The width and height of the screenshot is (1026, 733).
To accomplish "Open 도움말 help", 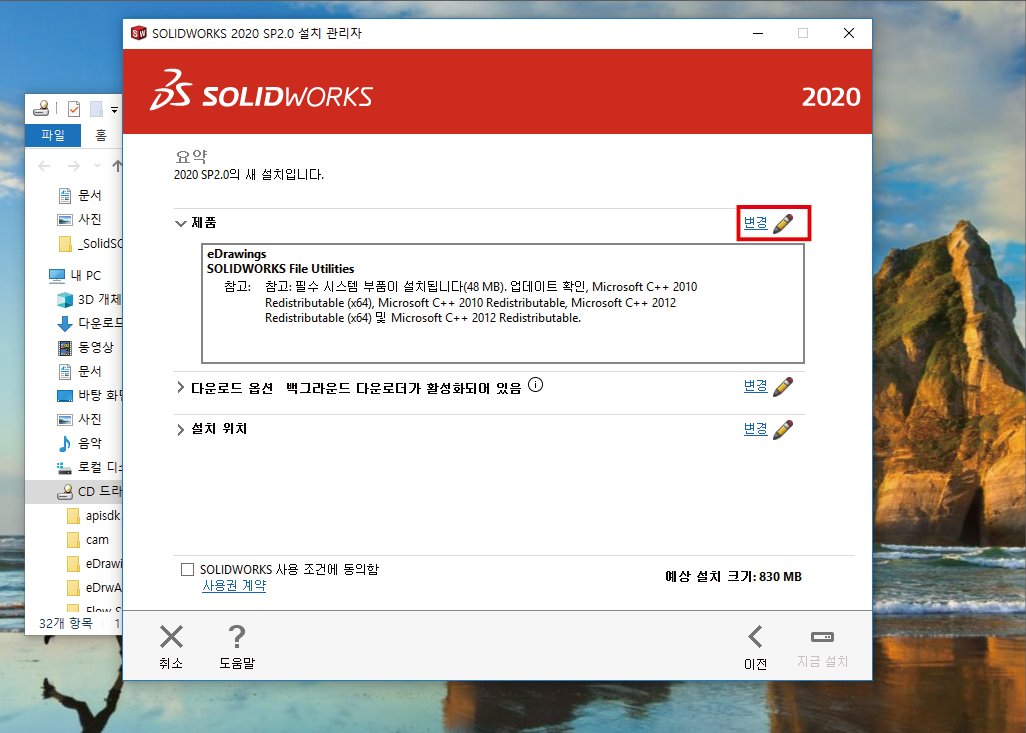I will coord(237,647).
